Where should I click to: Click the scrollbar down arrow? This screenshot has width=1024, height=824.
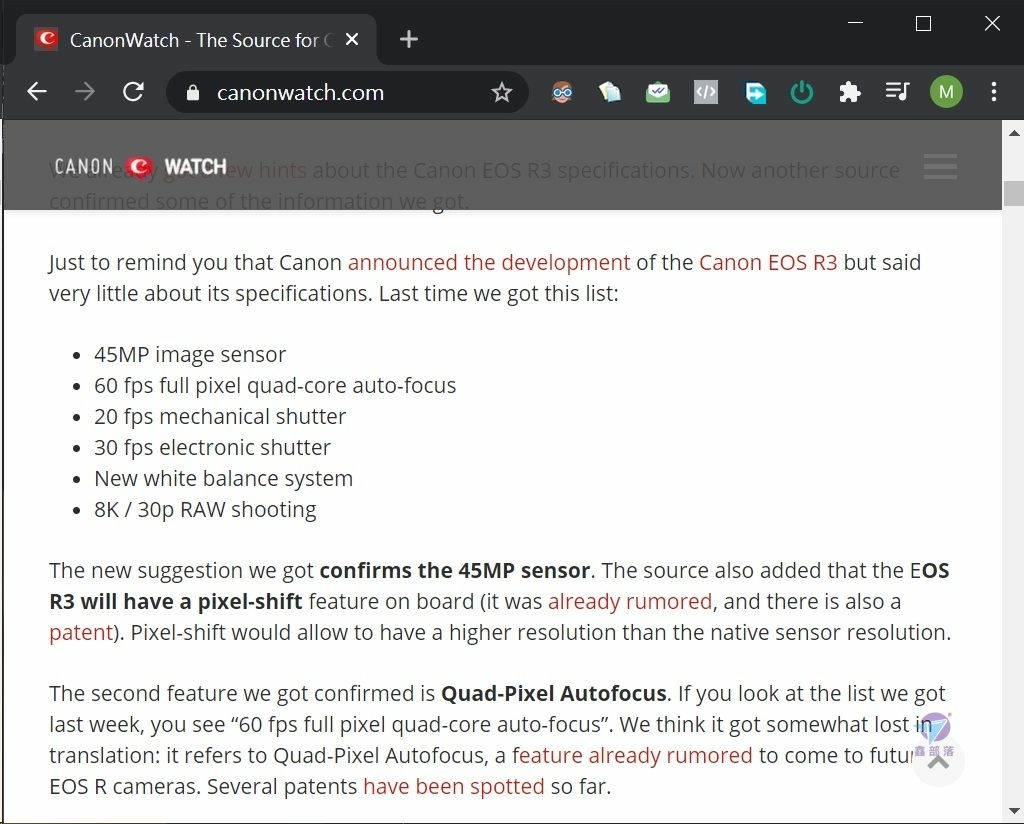coord(1014,811)
